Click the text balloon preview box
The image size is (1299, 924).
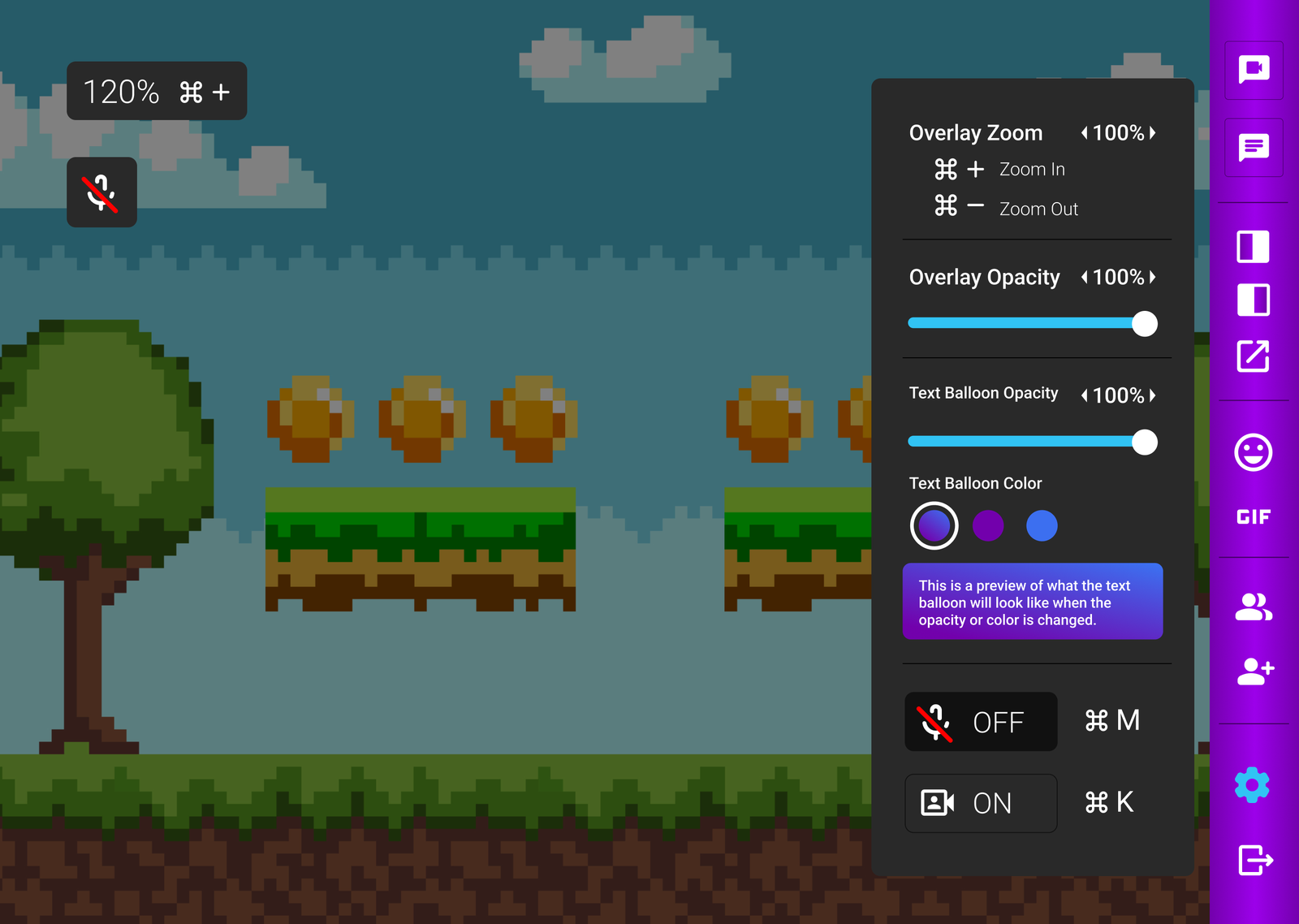(1033, 602)
